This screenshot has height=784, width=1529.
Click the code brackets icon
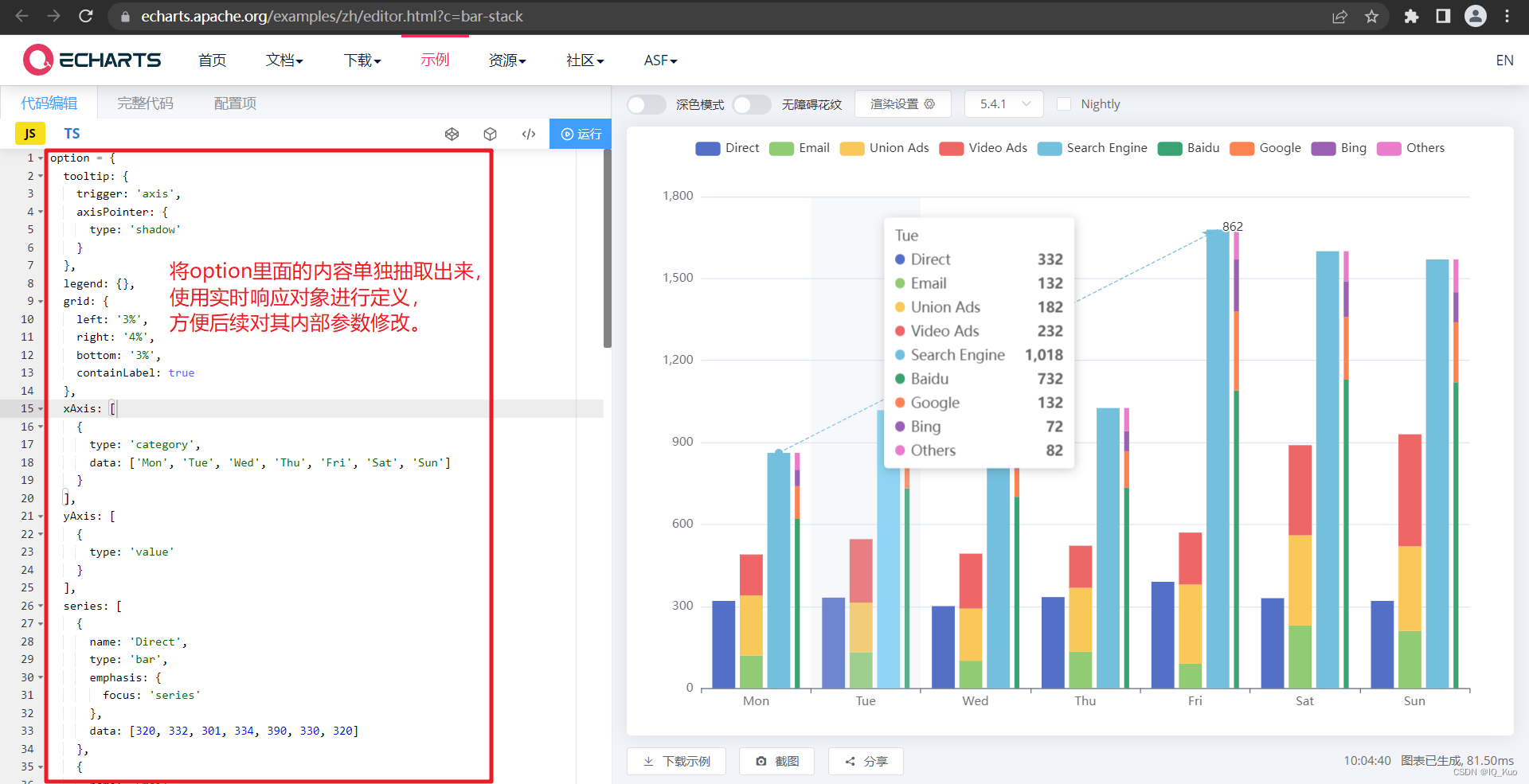click(529, 134)
